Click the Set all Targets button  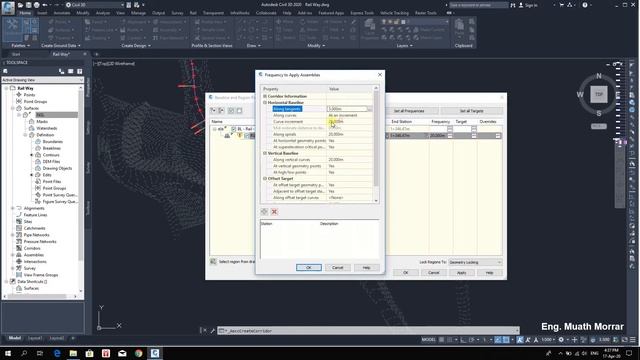coord(471,111)
